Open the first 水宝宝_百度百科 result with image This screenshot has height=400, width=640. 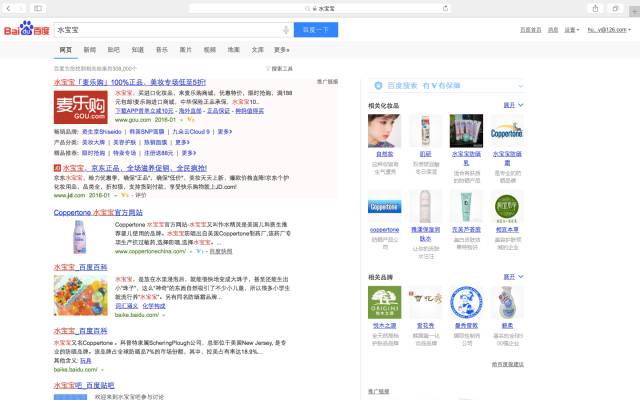click(x=80, y=267)
